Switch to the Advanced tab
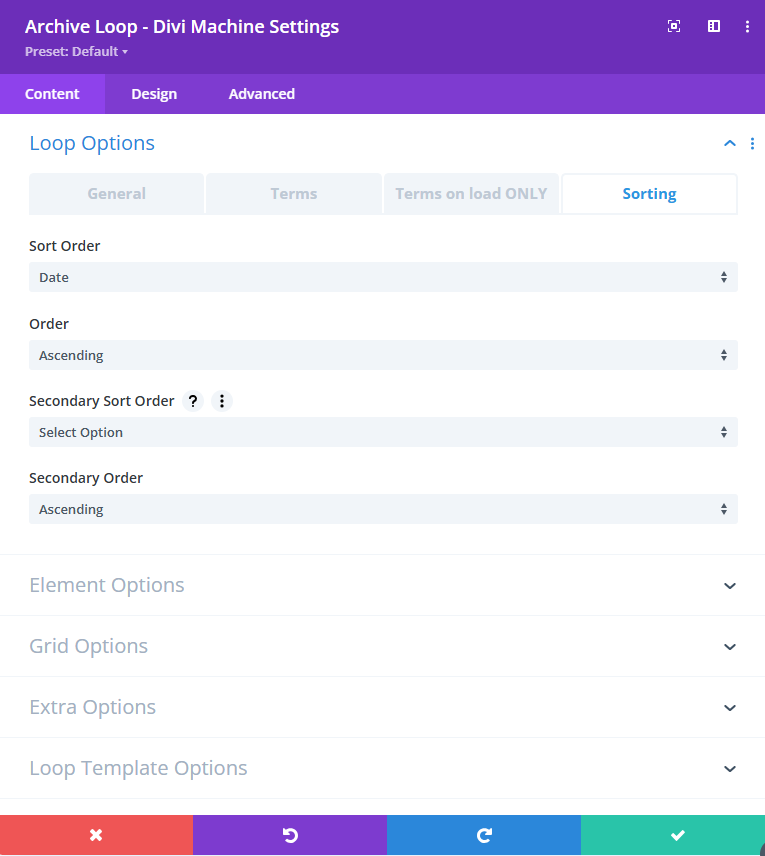765x856 pixels. (261, 94)
